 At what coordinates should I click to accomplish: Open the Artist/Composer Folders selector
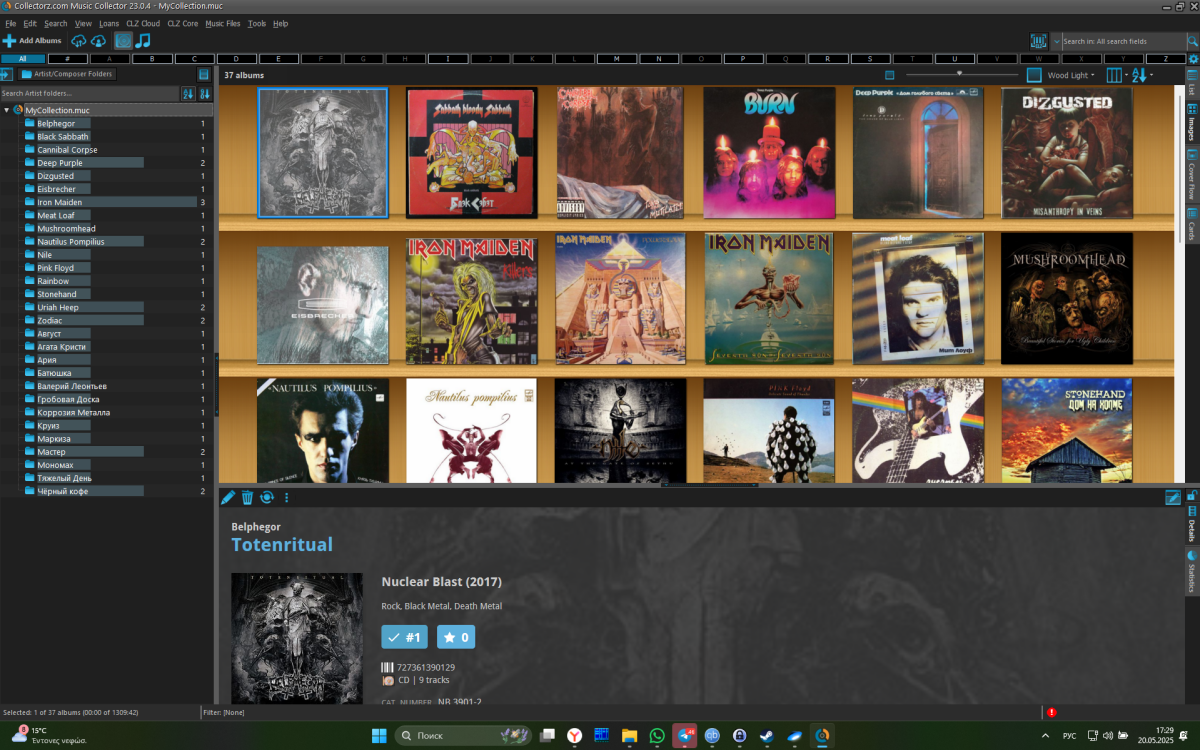(67, 74)
